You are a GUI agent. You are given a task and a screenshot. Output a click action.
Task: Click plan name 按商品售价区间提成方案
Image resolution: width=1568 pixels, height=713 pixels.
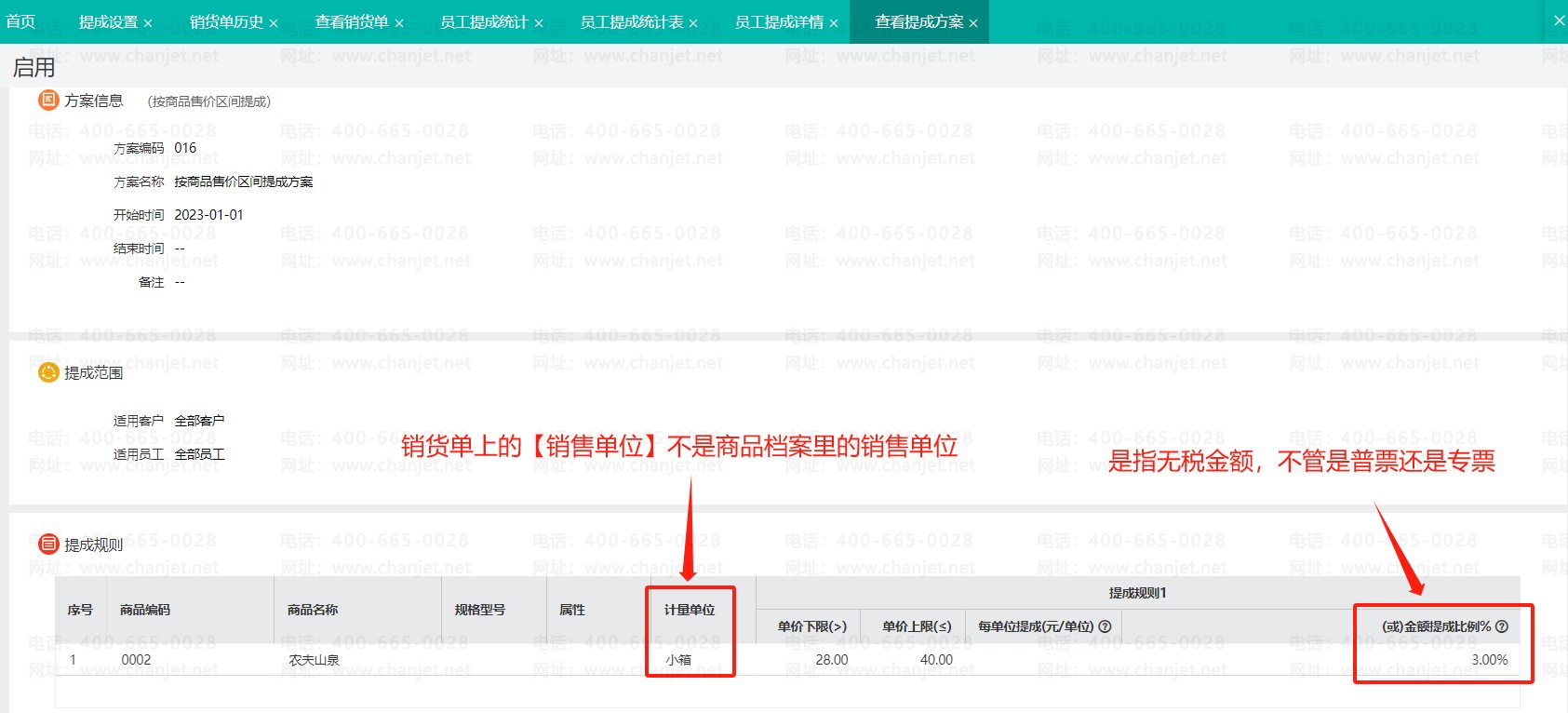[x=244, y=182]
